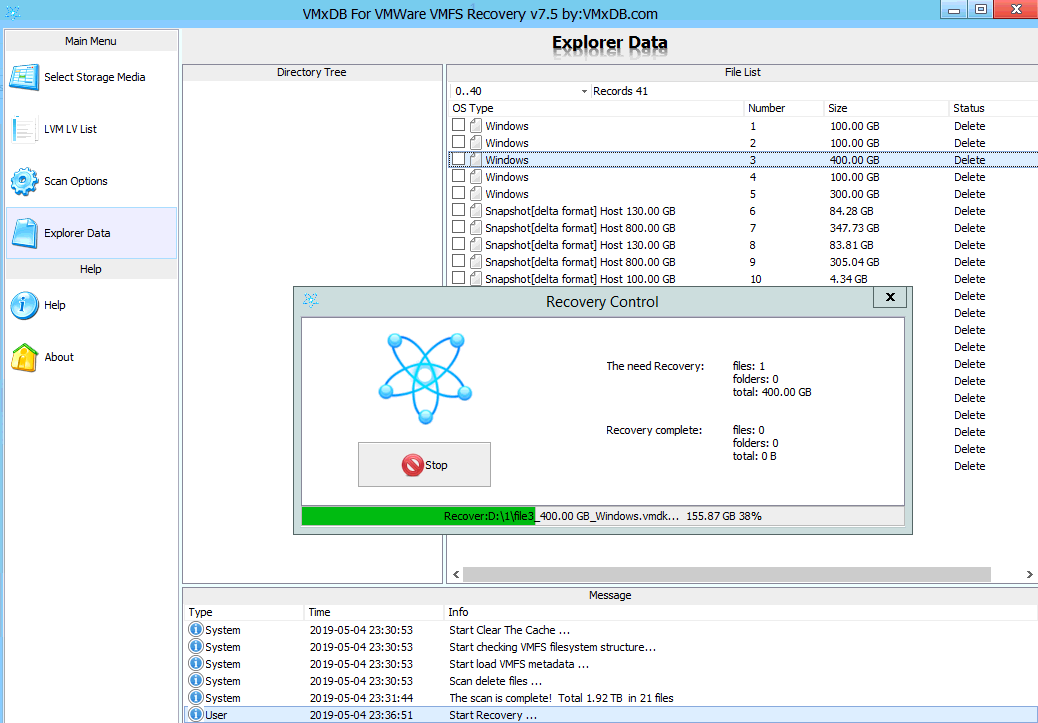Click the "Records 41" label
The image size is (1038, 723).
coord(620,91)
